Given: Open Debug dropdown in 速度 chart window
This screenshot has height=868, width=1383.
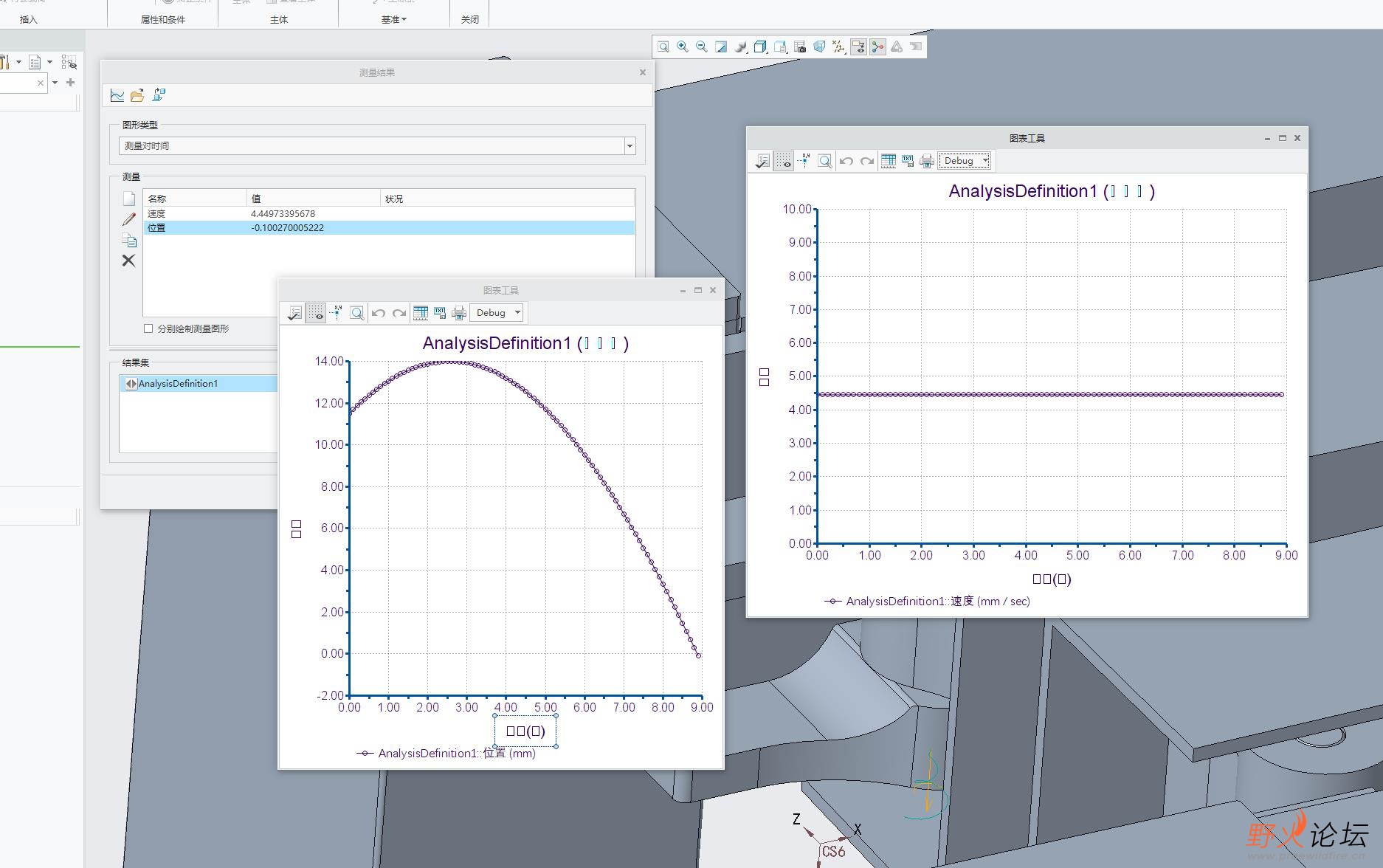Looking at the screenshot, I should [x=965, y=161].
